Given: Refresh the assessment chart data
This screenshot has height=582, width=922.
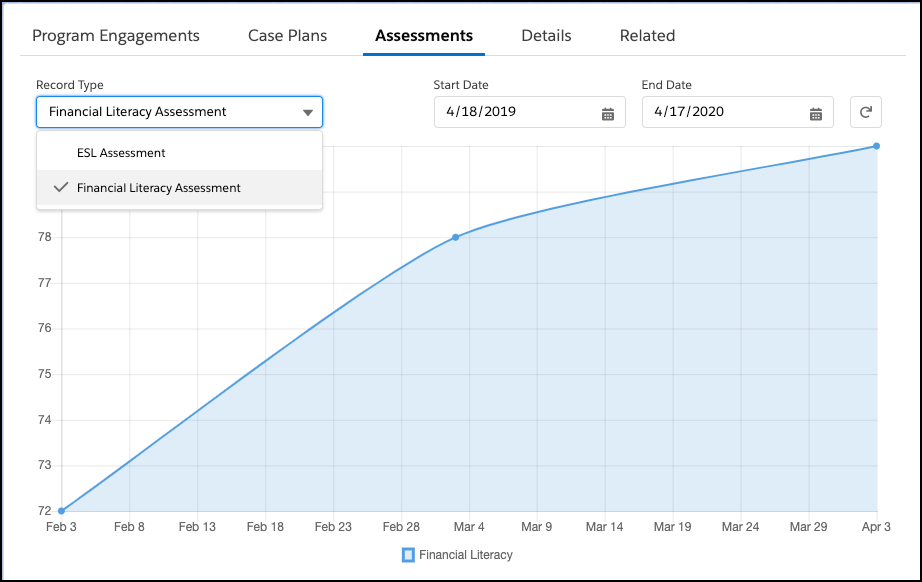Looking at the screenshot, I should coord(866,112).
